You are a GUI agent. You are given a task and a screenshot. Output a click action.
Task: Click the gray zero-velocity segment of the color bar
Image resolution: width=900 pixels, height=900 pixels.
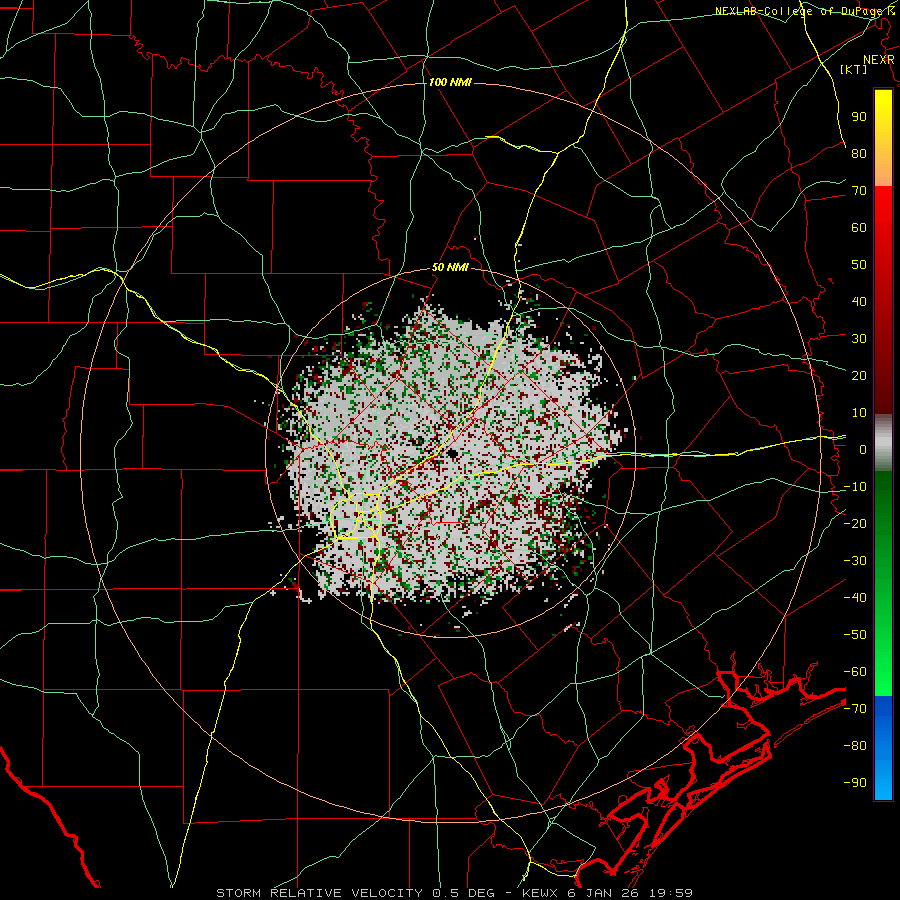click(x=883, y=443)
